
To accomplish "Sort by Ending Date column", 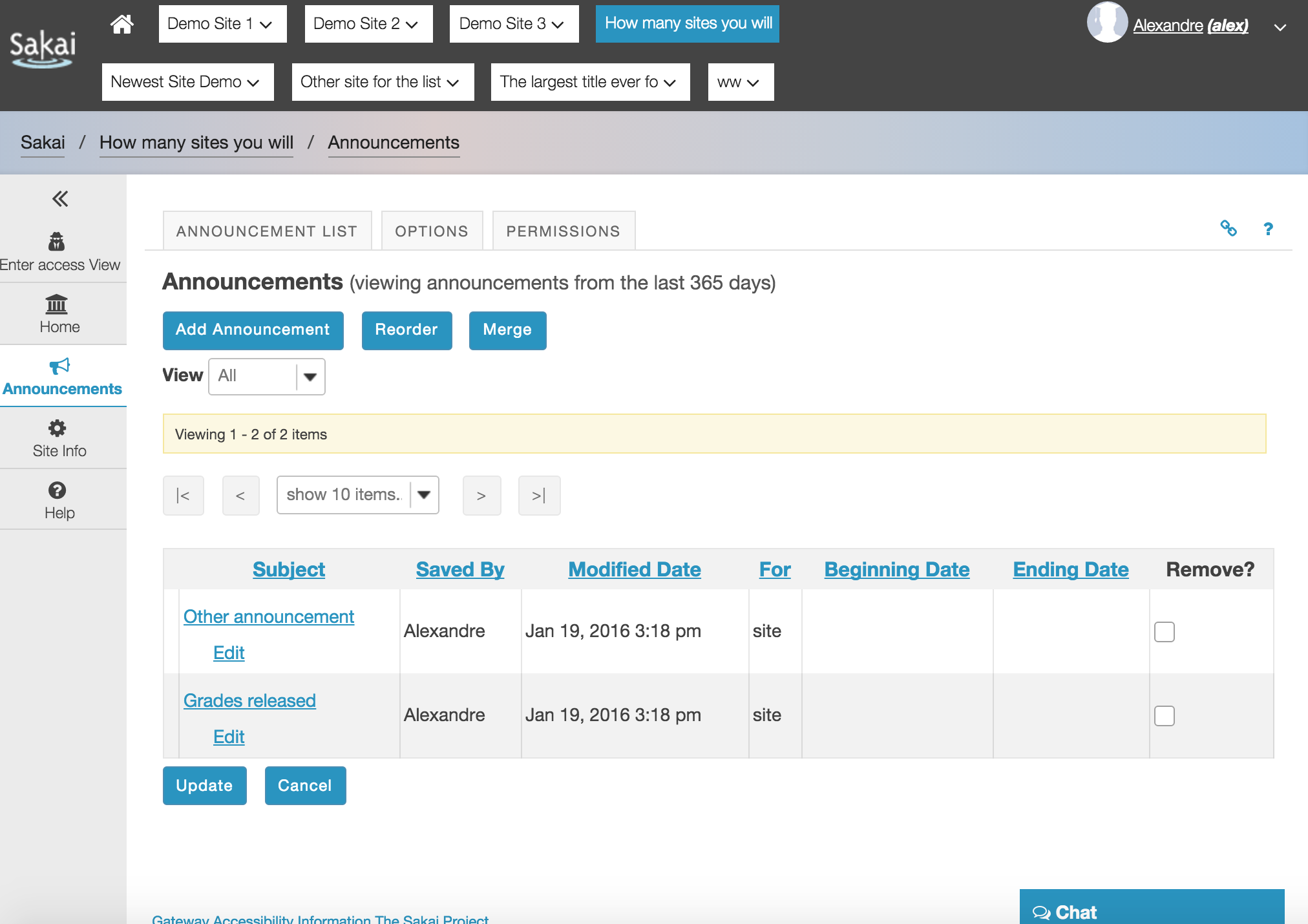I will tap(1071, 570).
